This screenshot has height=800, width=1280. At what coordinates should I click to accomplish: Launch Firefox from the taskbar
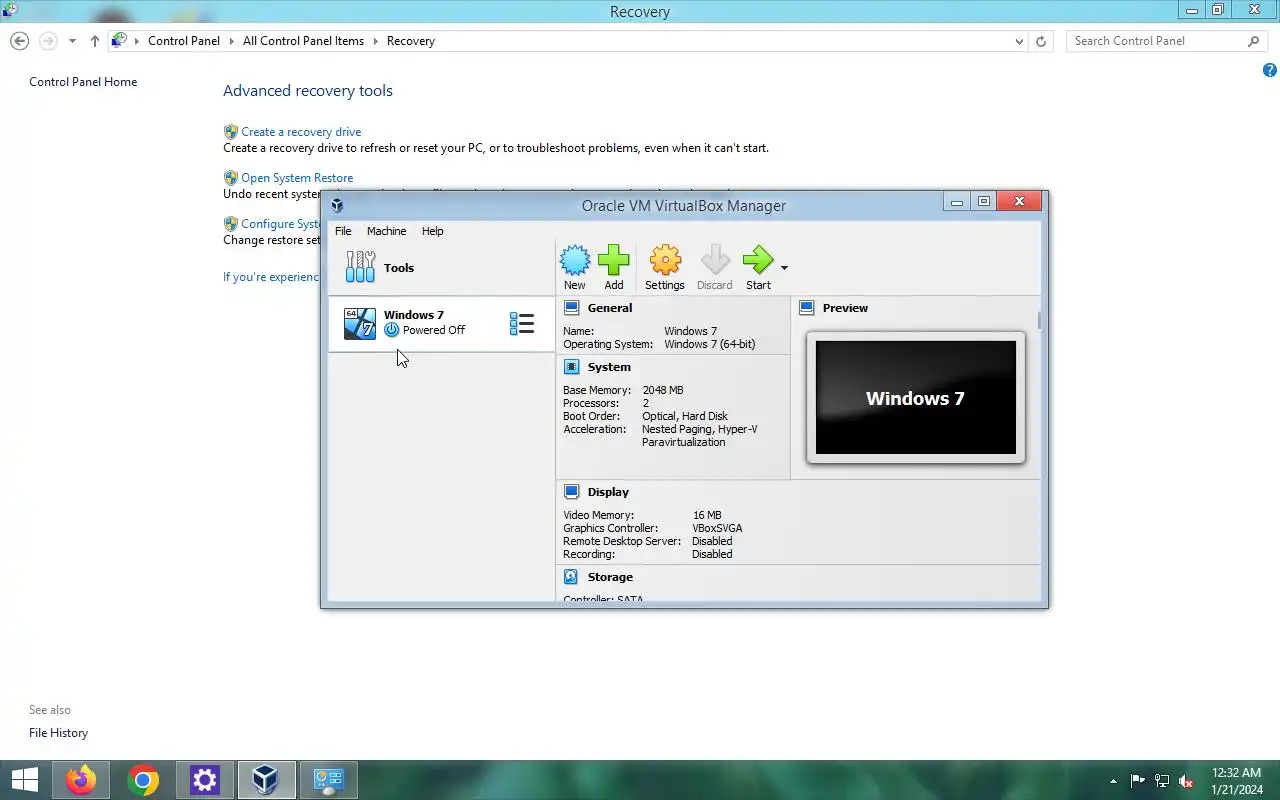point(81,780)
